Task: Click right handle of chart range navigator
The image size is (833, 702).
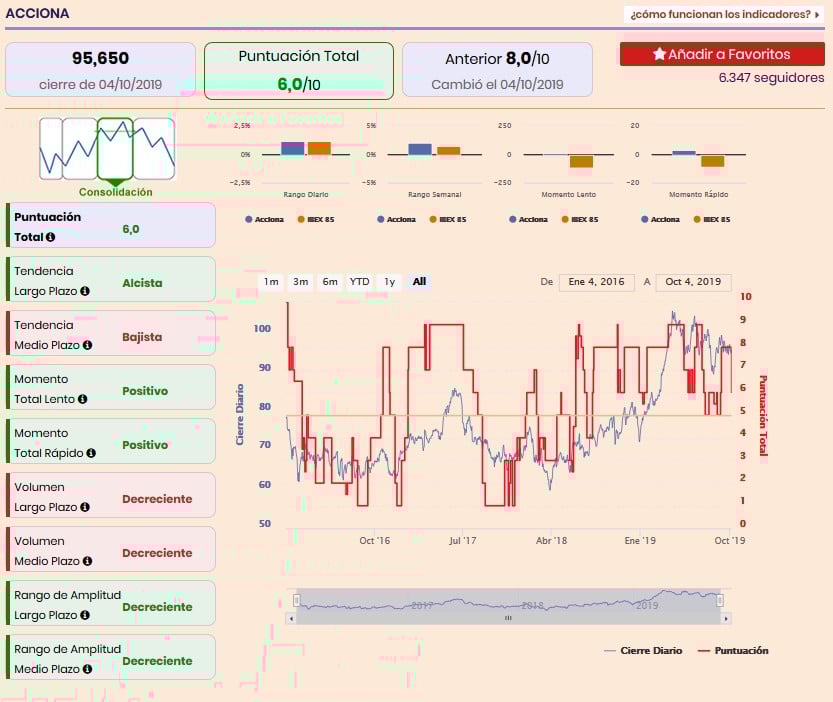Action: (720, 600)
